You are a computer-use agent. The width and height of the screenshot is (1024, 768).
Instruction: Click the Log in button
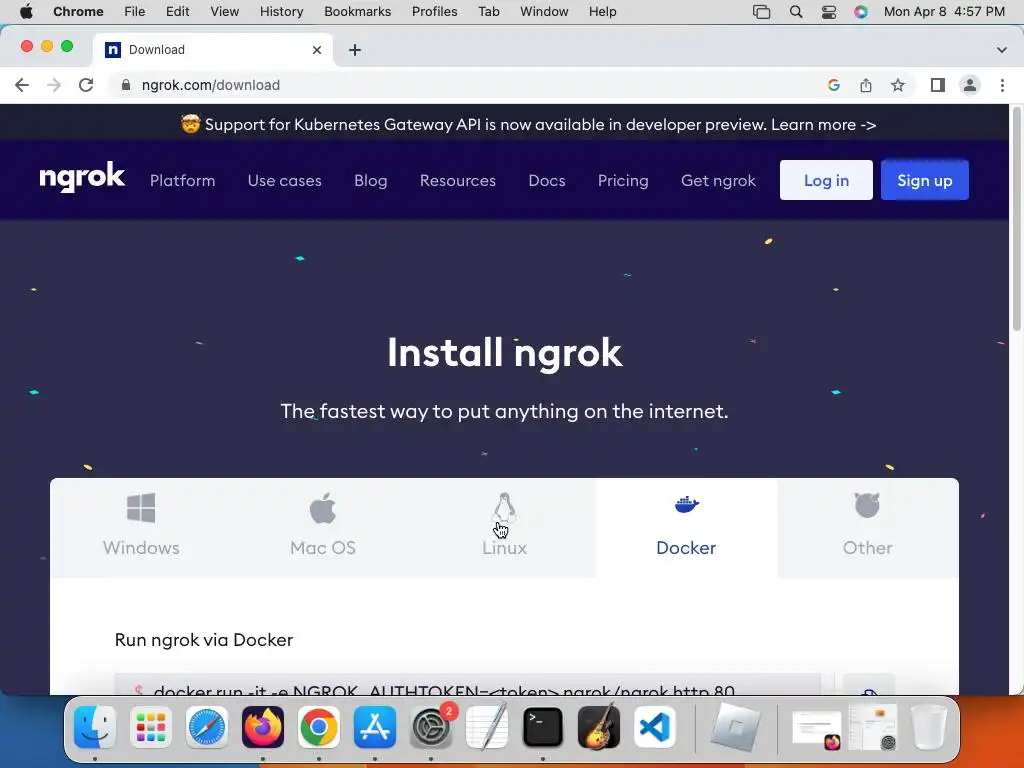pyautogui.click(x=825, y=180)
